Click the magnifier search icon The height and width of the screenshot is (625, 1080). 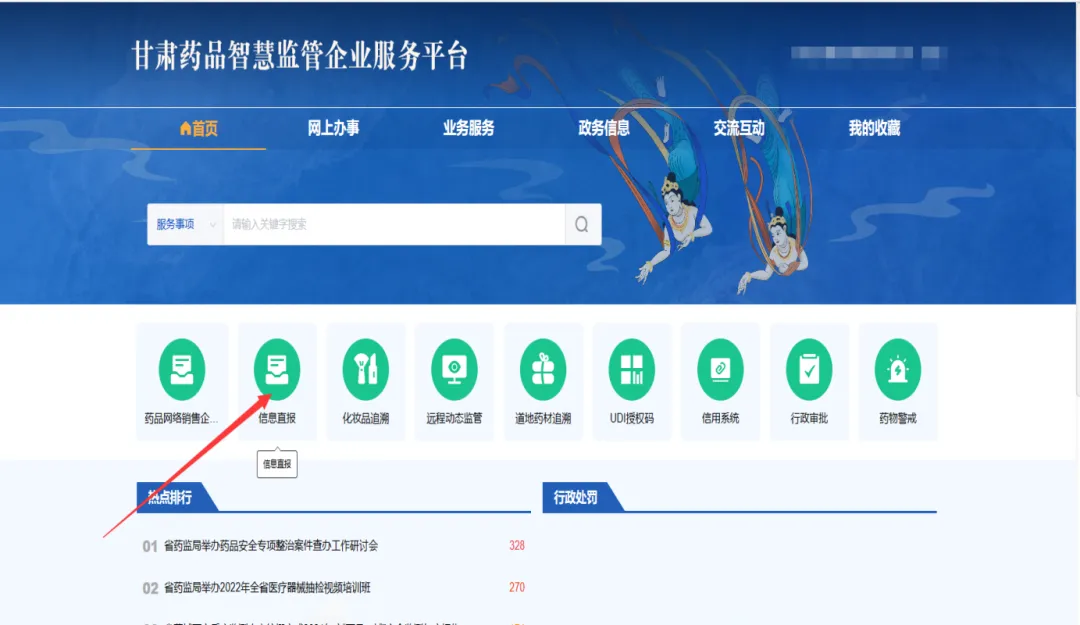coord(582,224)
